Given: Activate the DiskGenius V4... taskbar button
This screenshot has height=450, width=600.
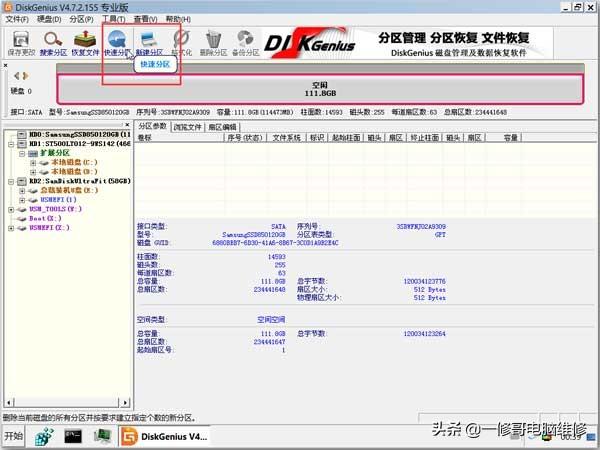Looking at the screenshot, I should tap(165, 436).
